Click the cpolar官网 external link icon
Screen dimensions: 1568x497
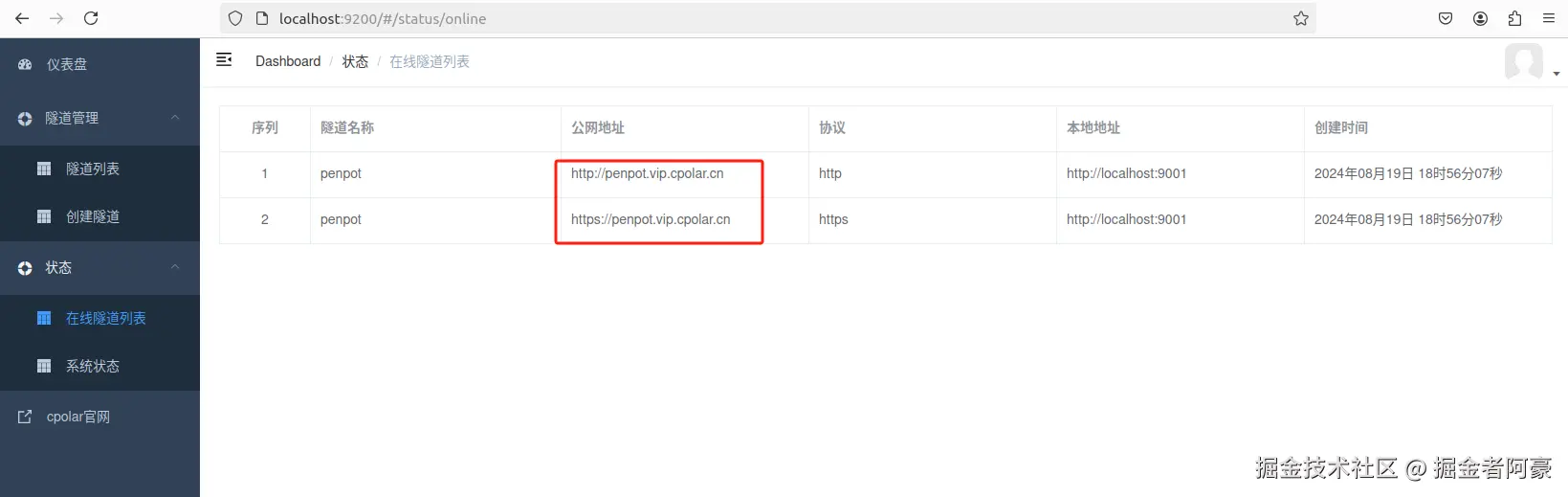click(25, 417)
